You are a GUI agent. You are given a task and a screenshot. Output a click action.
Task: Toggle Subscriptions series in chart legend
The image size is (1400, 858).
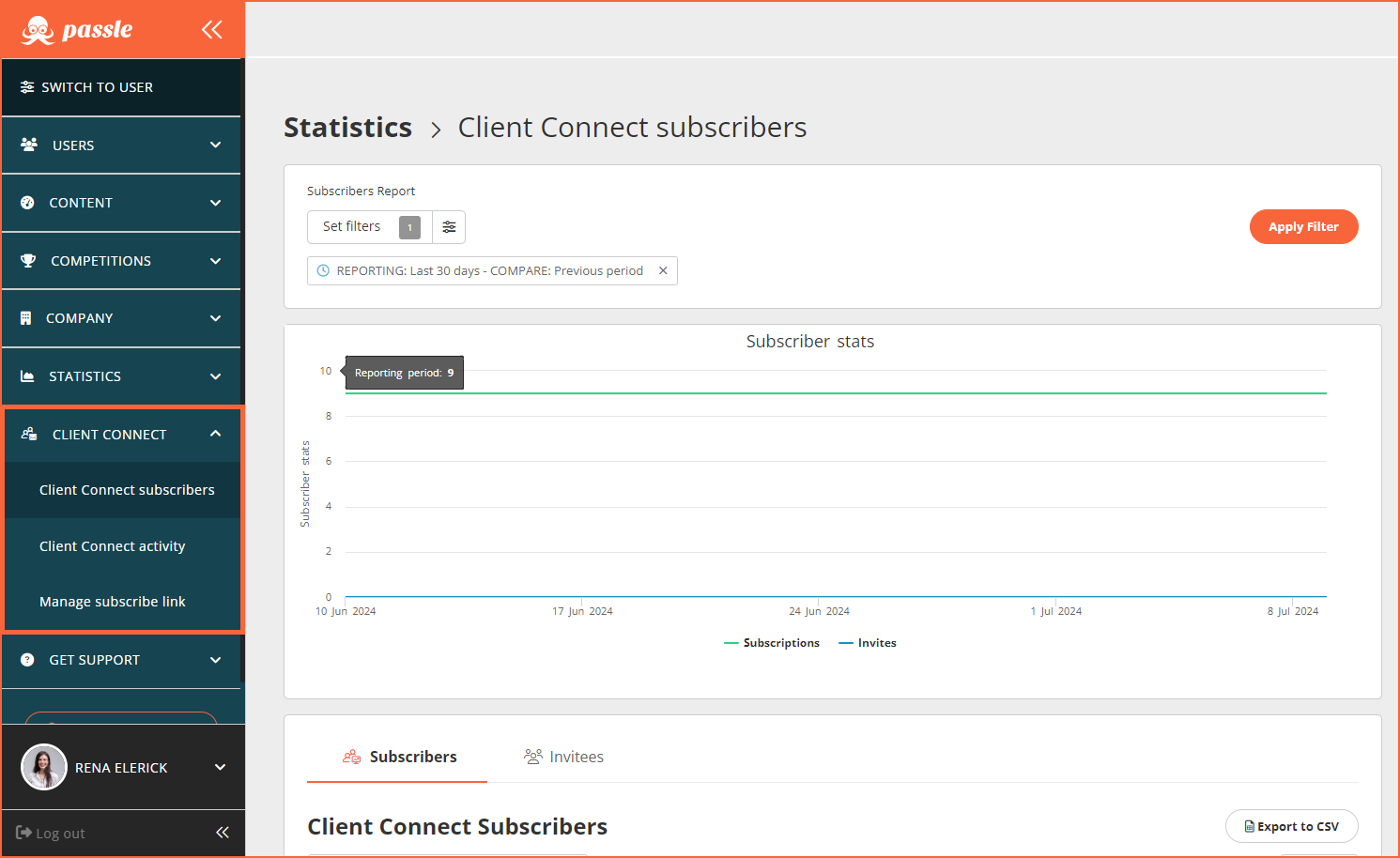tap(772, 643)
